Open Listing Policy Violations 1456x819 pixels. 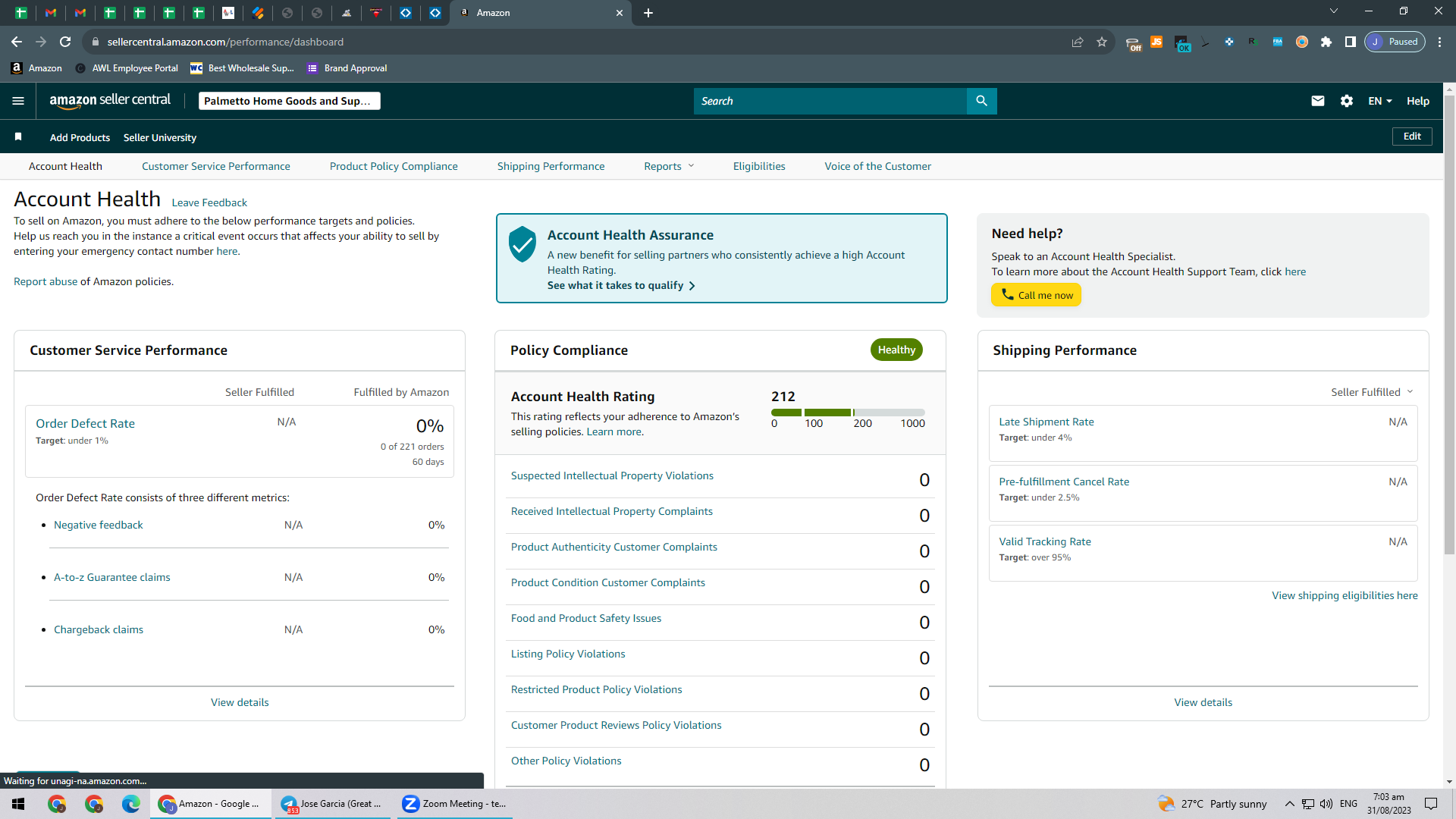(x=568, y=654)
